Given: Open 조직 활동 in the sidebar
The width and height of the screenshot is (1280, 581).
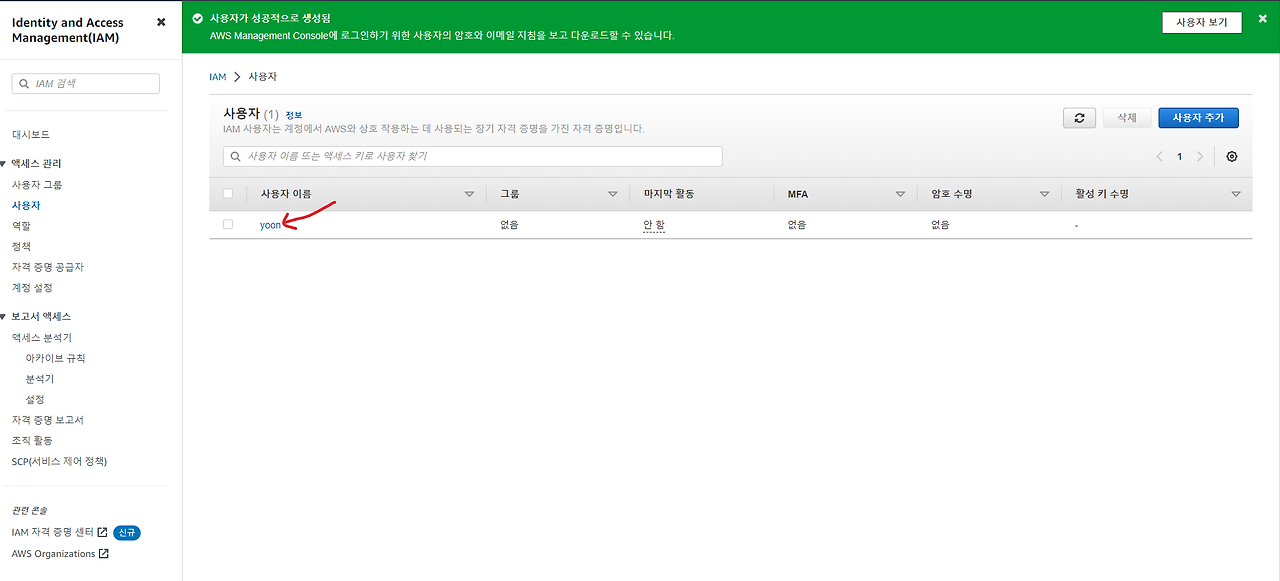Looking at the screenshot, I should [32, 440].
